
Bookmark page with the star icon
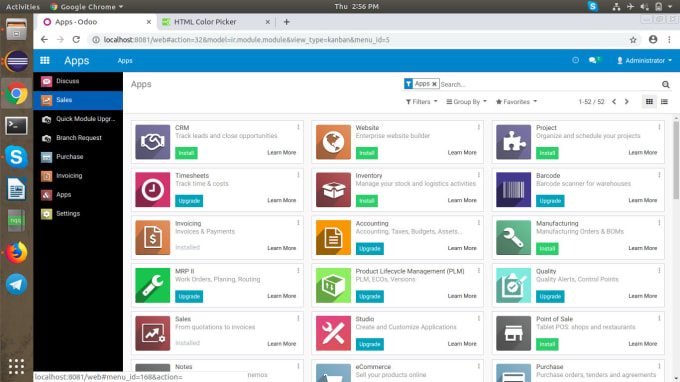tap(633, 39)
